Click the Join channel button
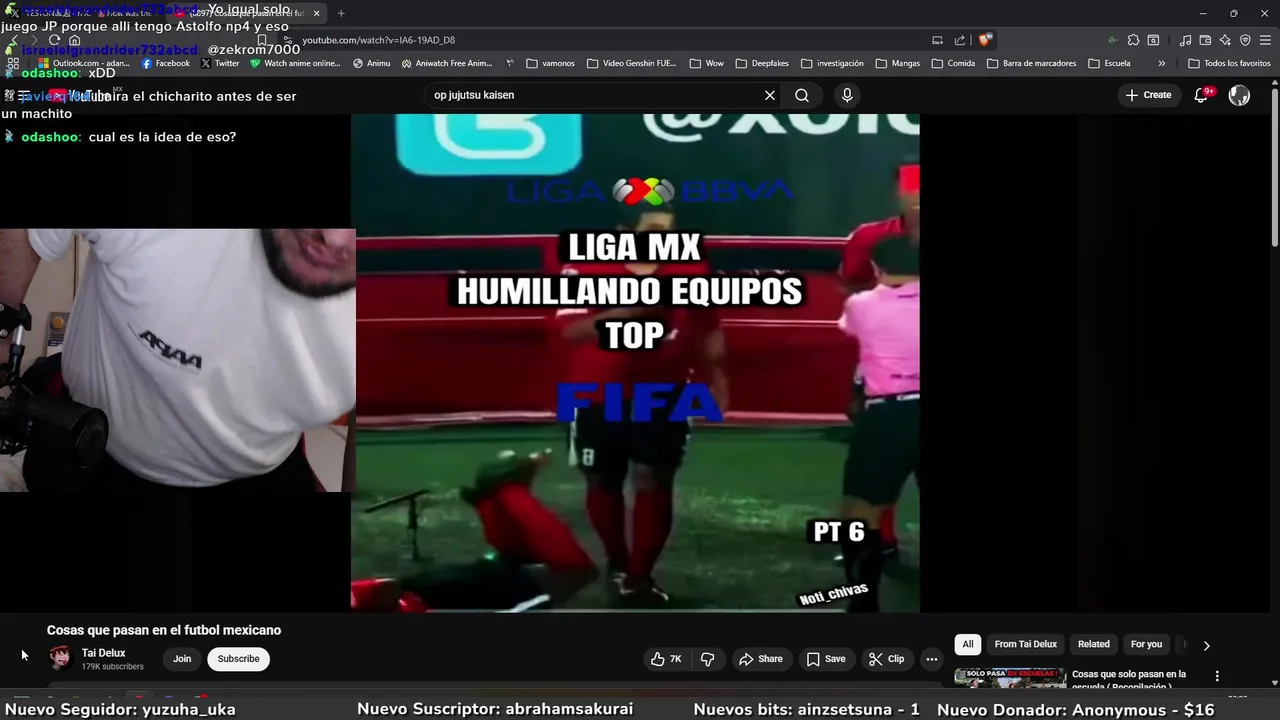Image resolution: width=1280 pixels, height=720 pixels. tap(182, 659)
